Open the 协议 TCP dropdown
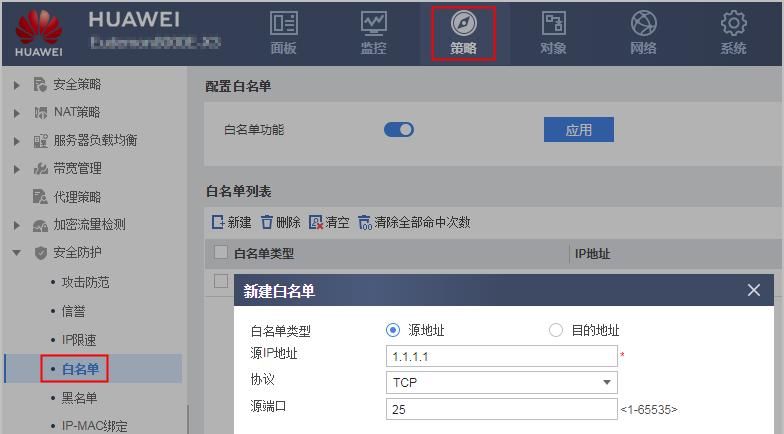784x434 pixels. [502, 382]
